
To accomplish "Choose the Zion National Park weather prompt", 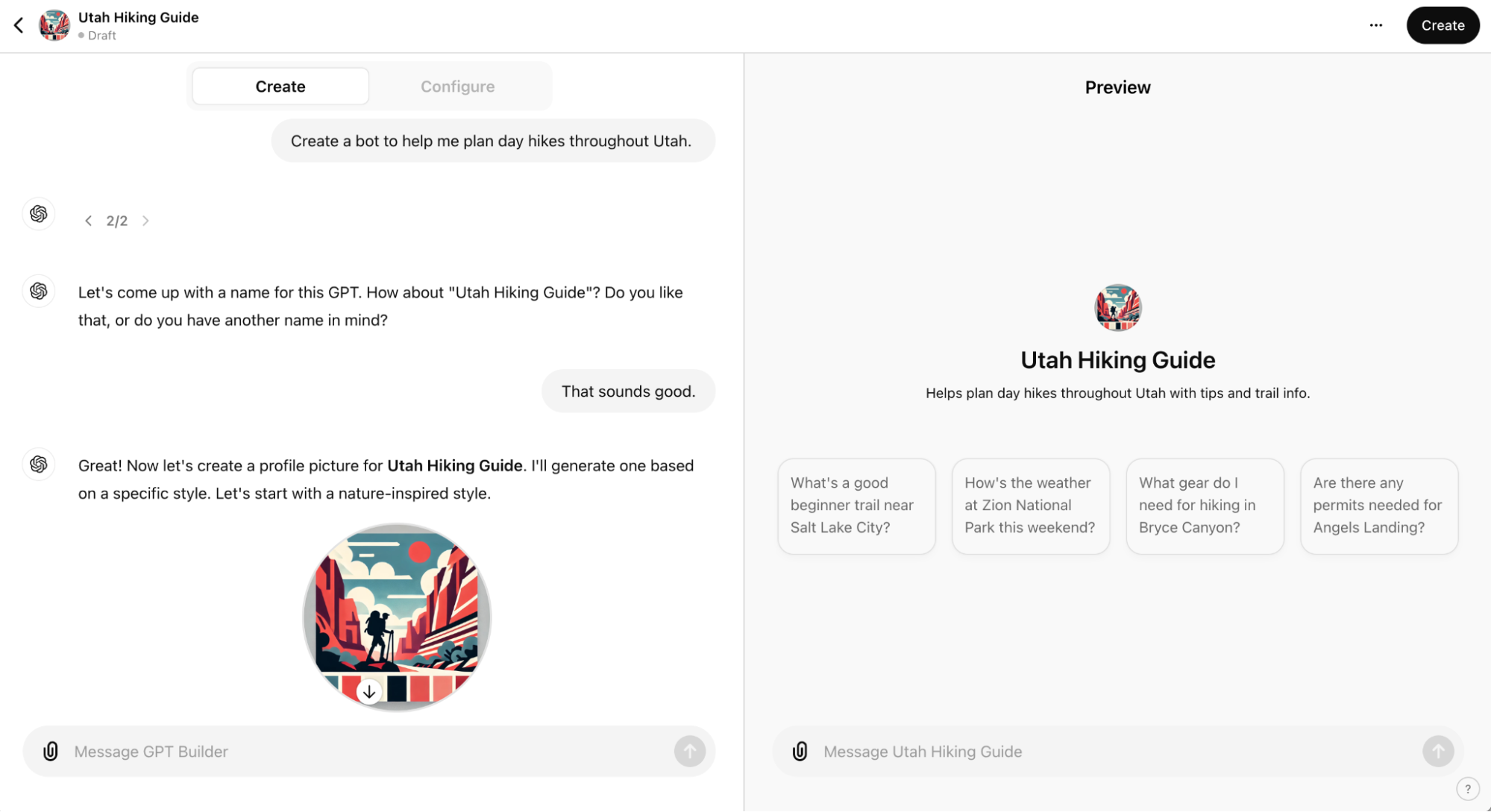I will pyautogui.click(x=1030, y=506).
